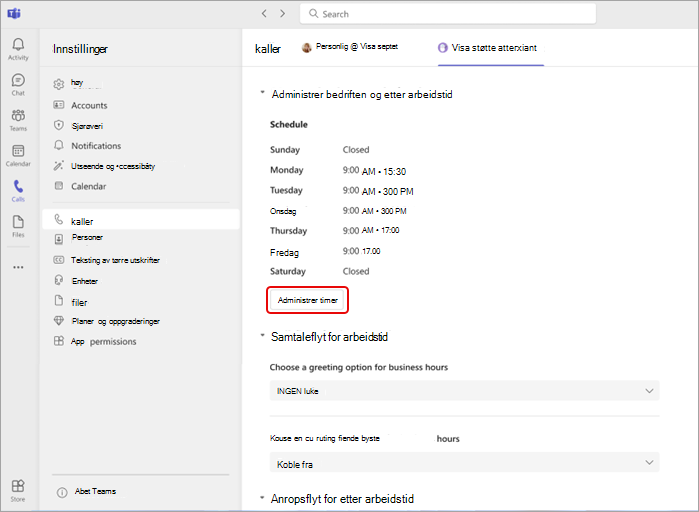Image resolution: width=699 pixels, height=512 pixels.
Task: Click in the Search field
Action: (x=448, y=14)
